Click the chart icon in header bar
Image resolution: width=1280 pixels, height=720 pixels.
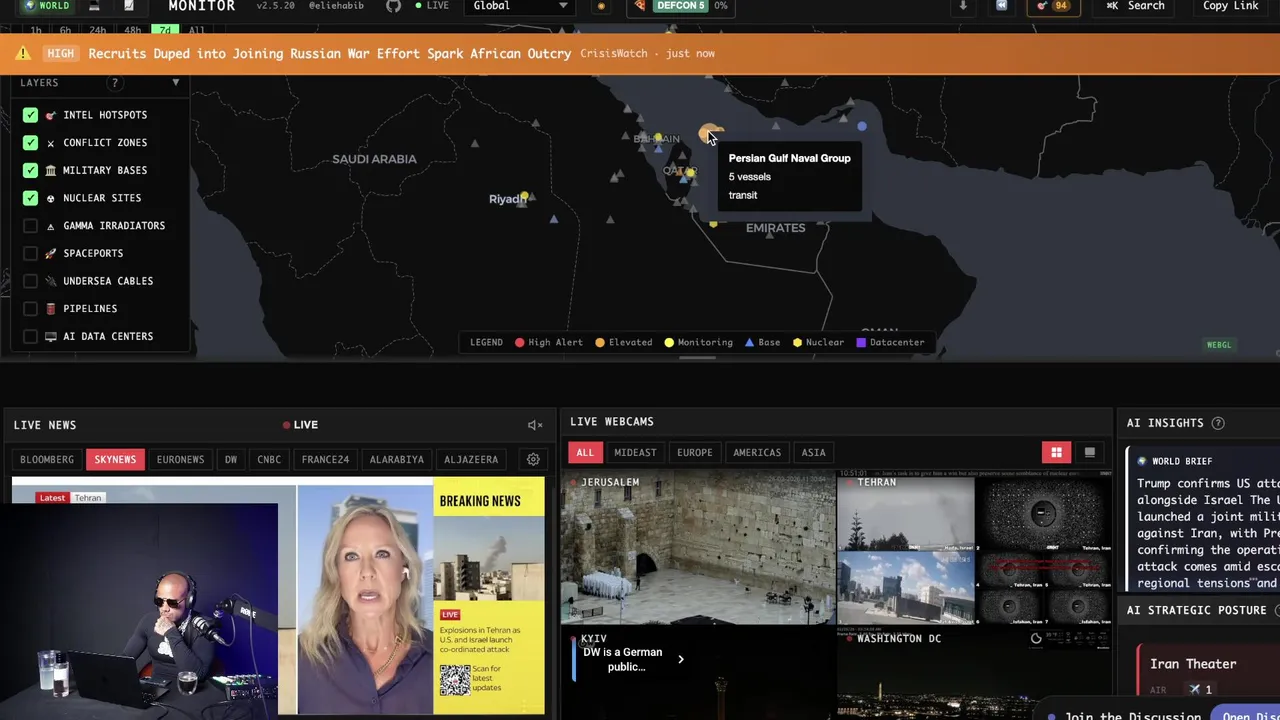[x=129, y=6]
